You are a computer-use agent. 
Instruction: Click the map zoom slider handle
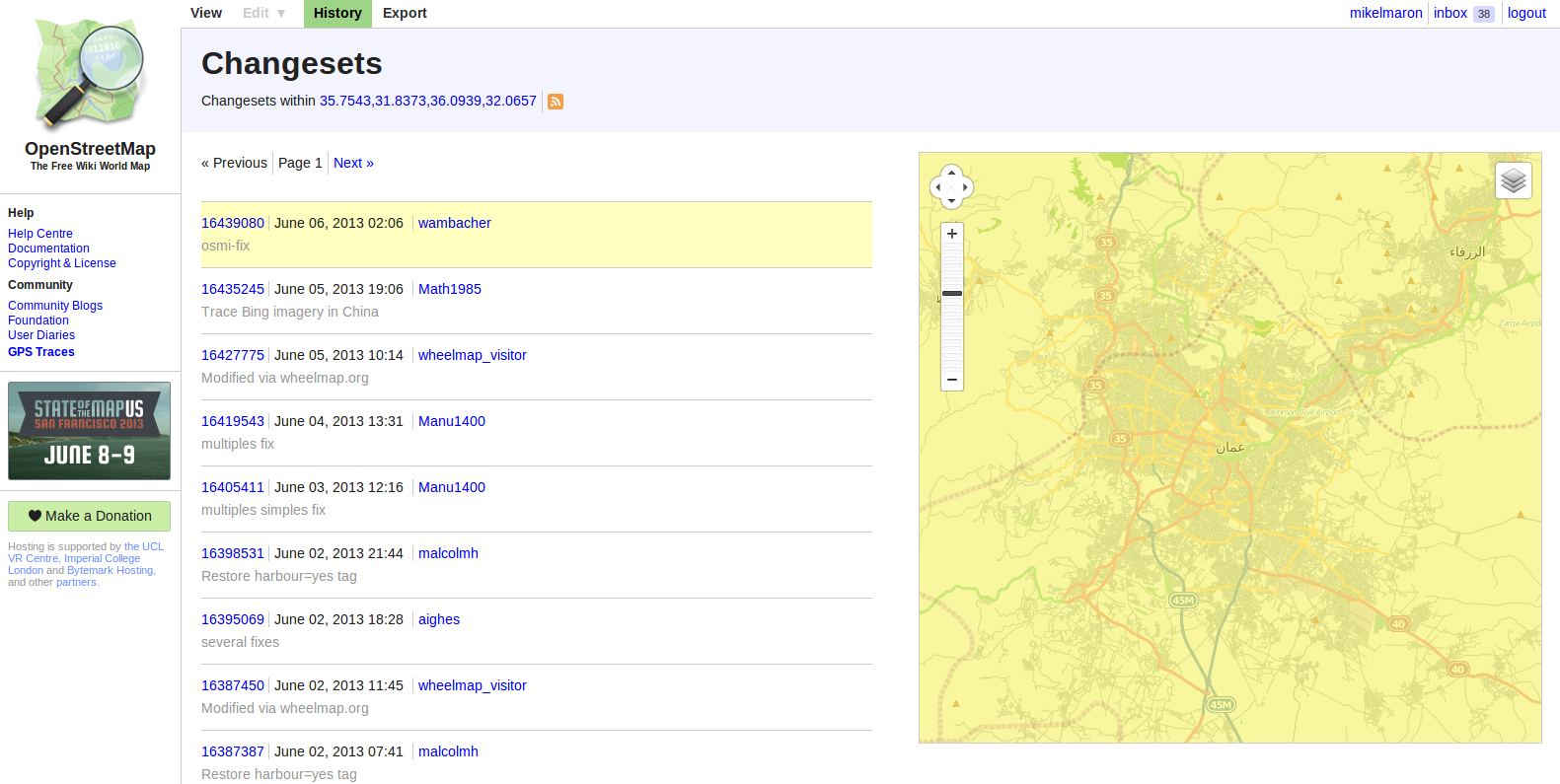(x=952, y=293)
